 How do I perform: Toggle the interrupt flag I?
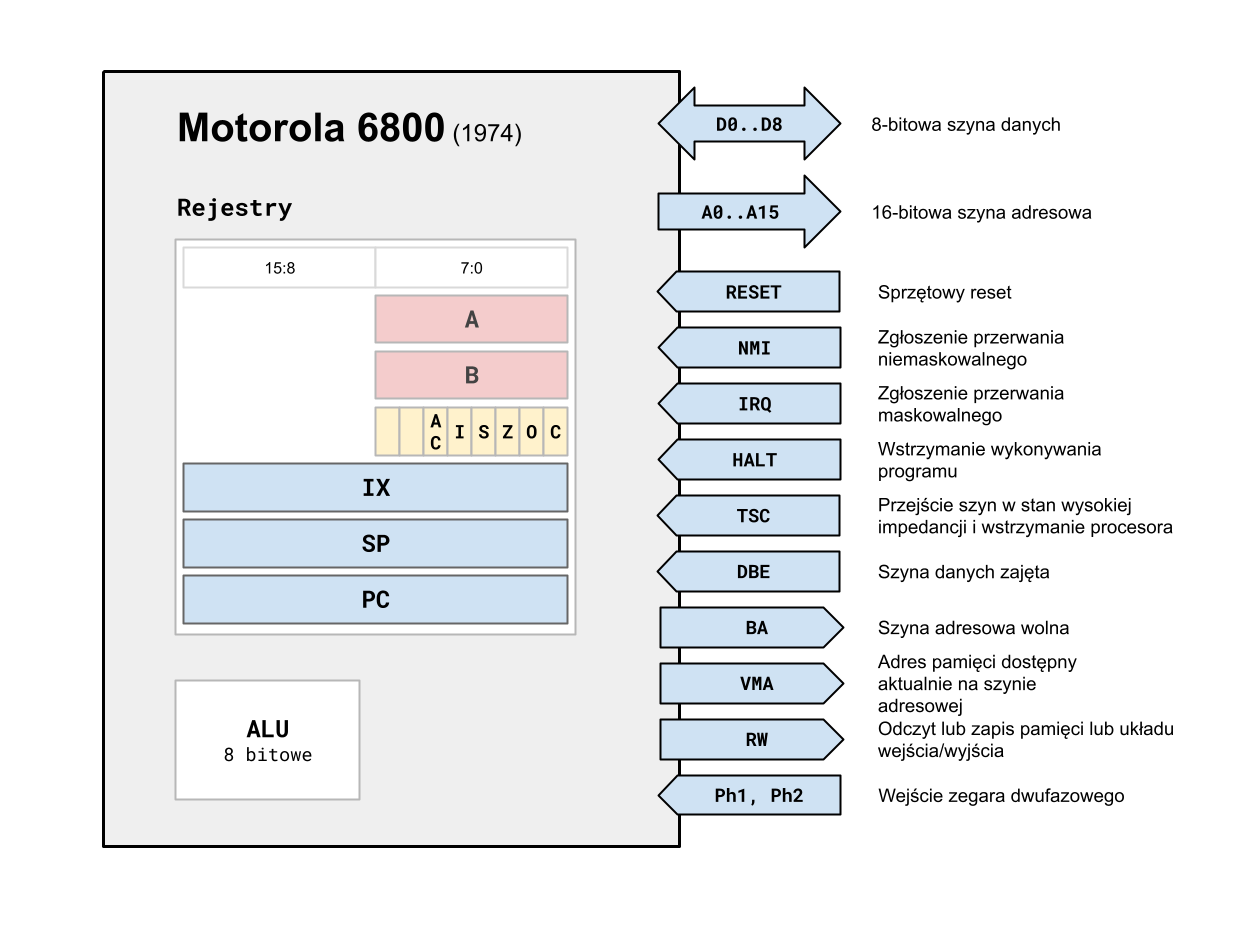[x=458, y=432]
